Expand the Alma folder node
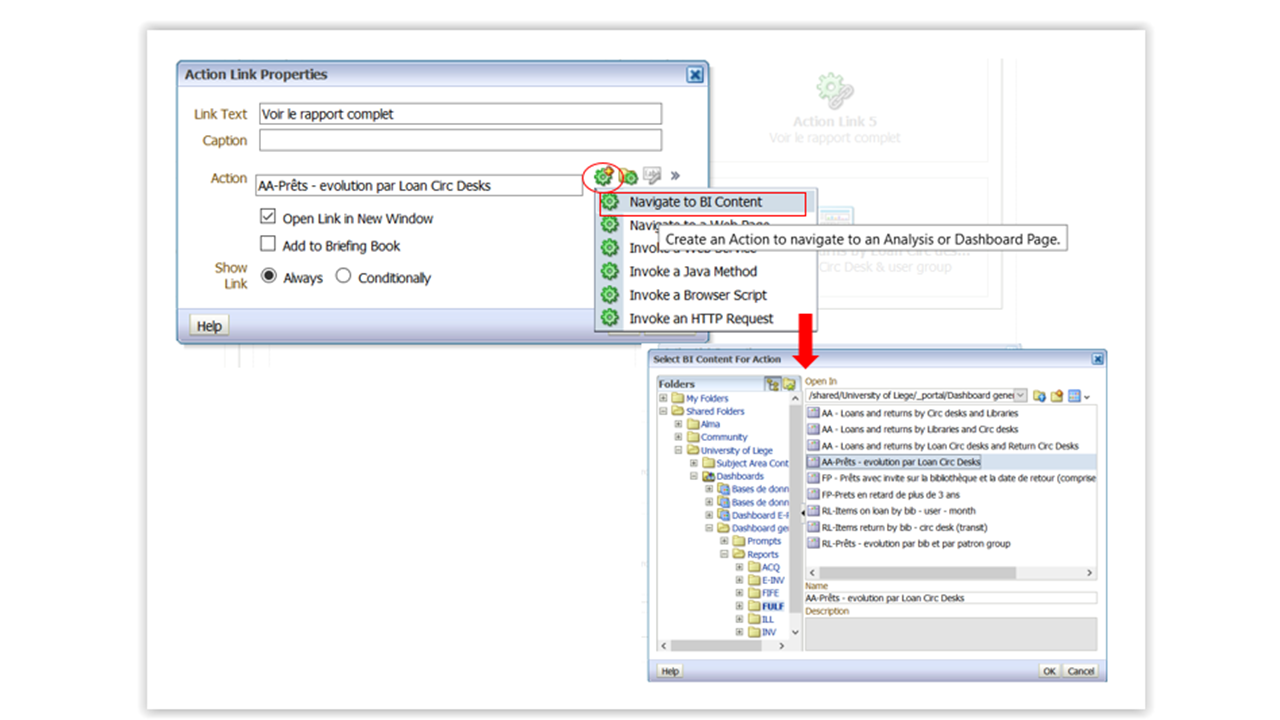 pyautogui.click(x=679, y=424)
